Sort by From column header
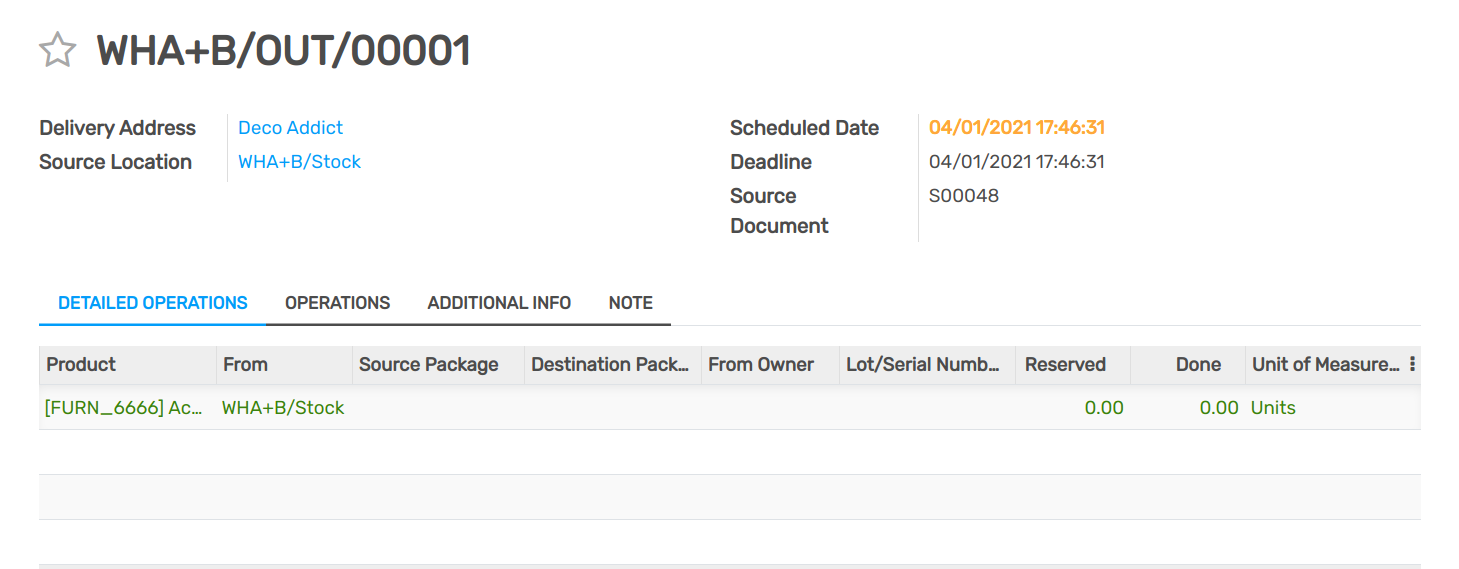1459x569 pixels. click(245, 365)
